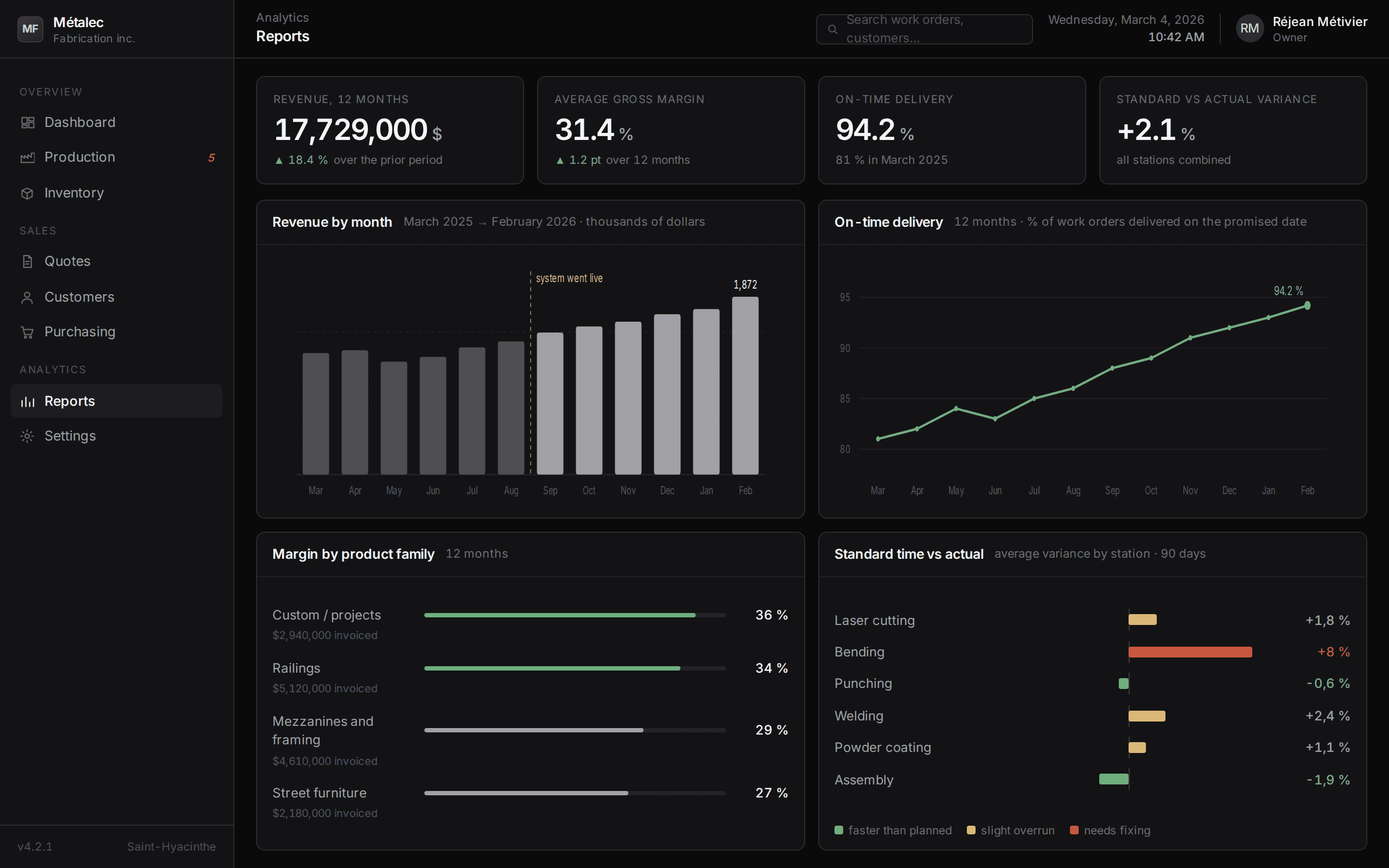Select the Reports menu item
This screenshot has height=868, width=1389.
click(117, 401)
